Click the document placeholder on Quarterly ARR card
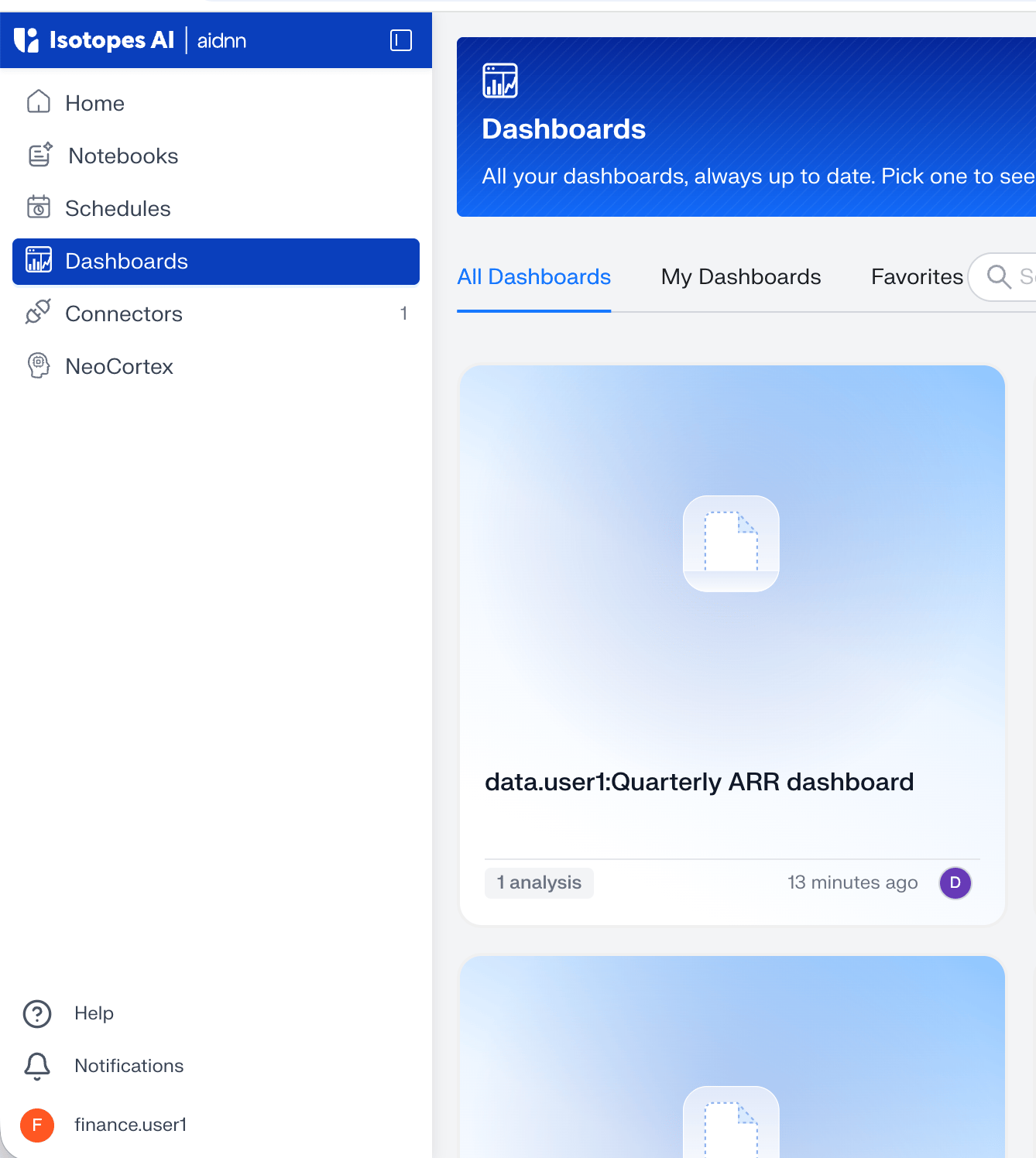The height and width of the screenshot is (1158, 1036). (731, 543)
